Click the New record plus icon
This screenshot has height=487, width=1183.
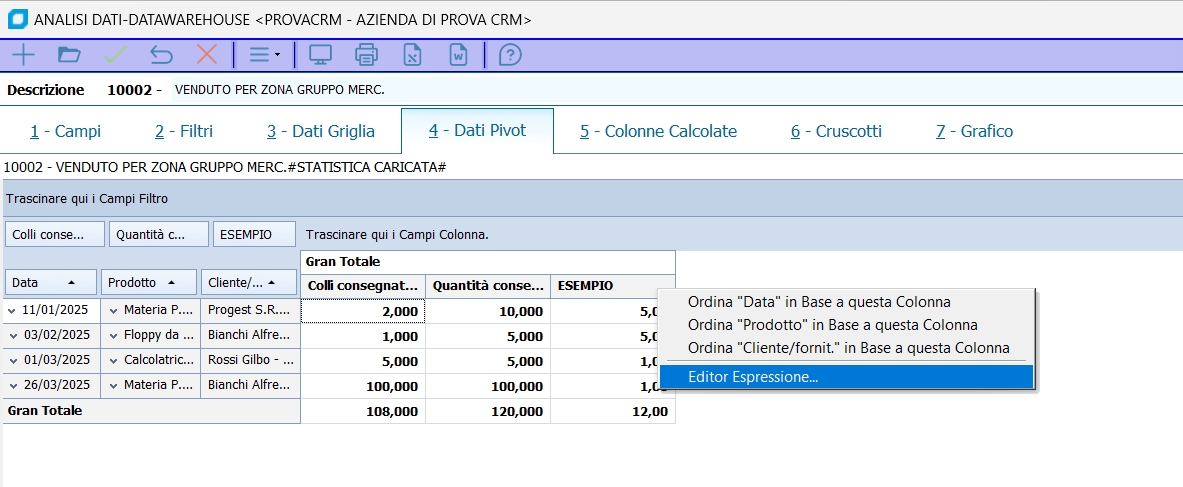(22, 54)
